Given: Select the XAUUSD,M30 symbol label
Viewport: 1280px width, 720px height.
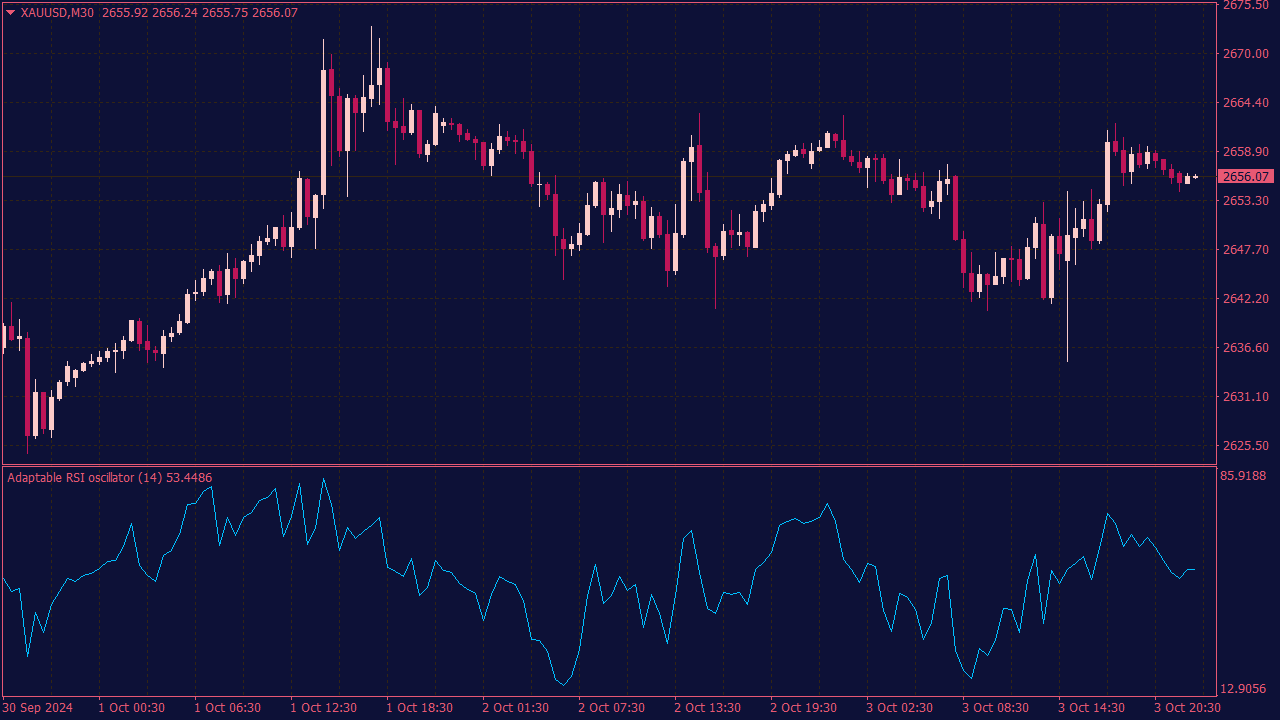Looking at the screenshot, I should coord(58,13).
